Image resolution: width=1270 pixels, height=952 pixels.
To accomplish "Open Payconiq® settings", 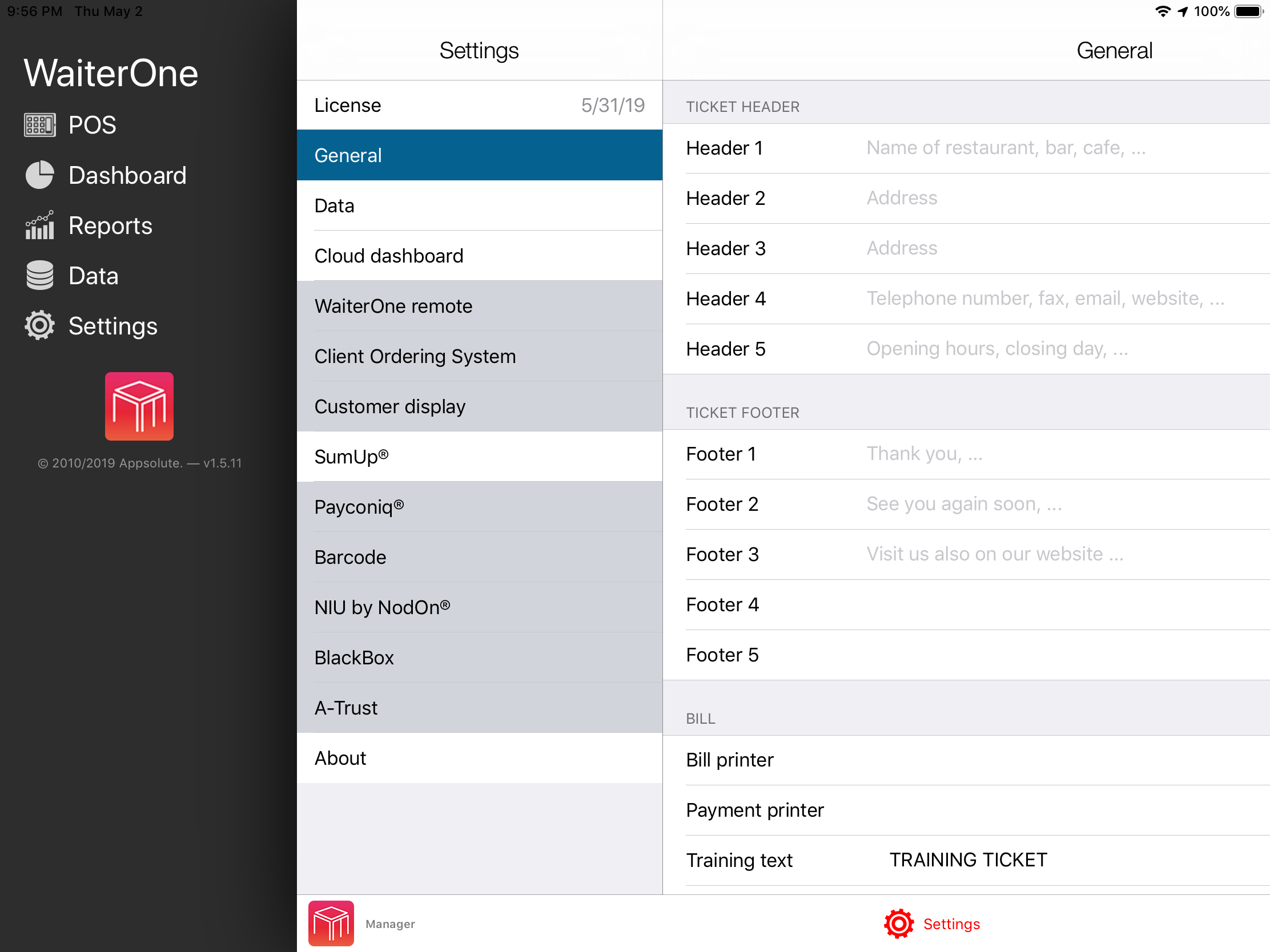I will click(480, 507).
